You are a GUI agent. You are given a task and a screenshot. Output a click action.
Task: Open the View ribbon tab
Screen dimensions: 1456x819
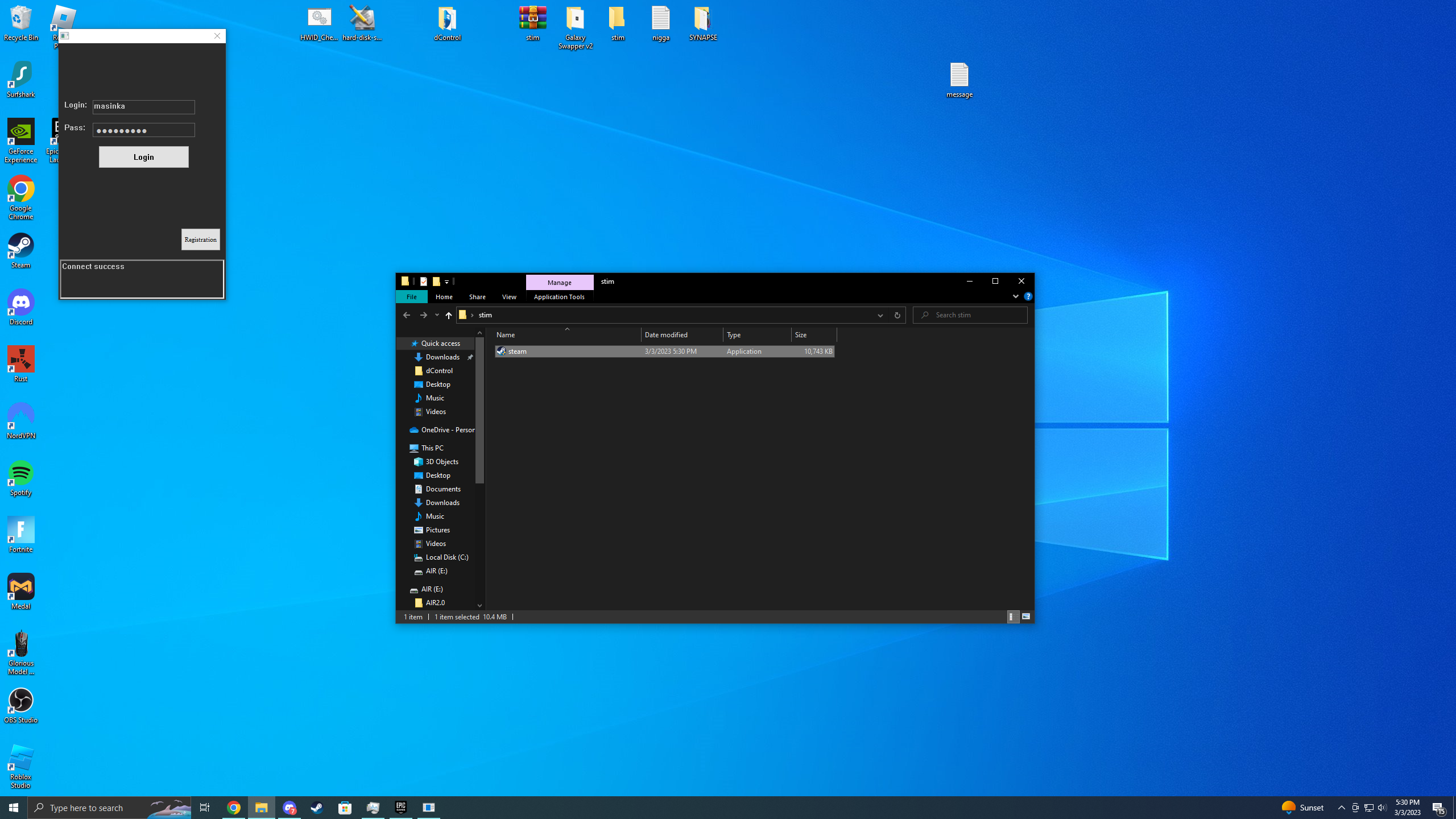click(x=509, y=297)
